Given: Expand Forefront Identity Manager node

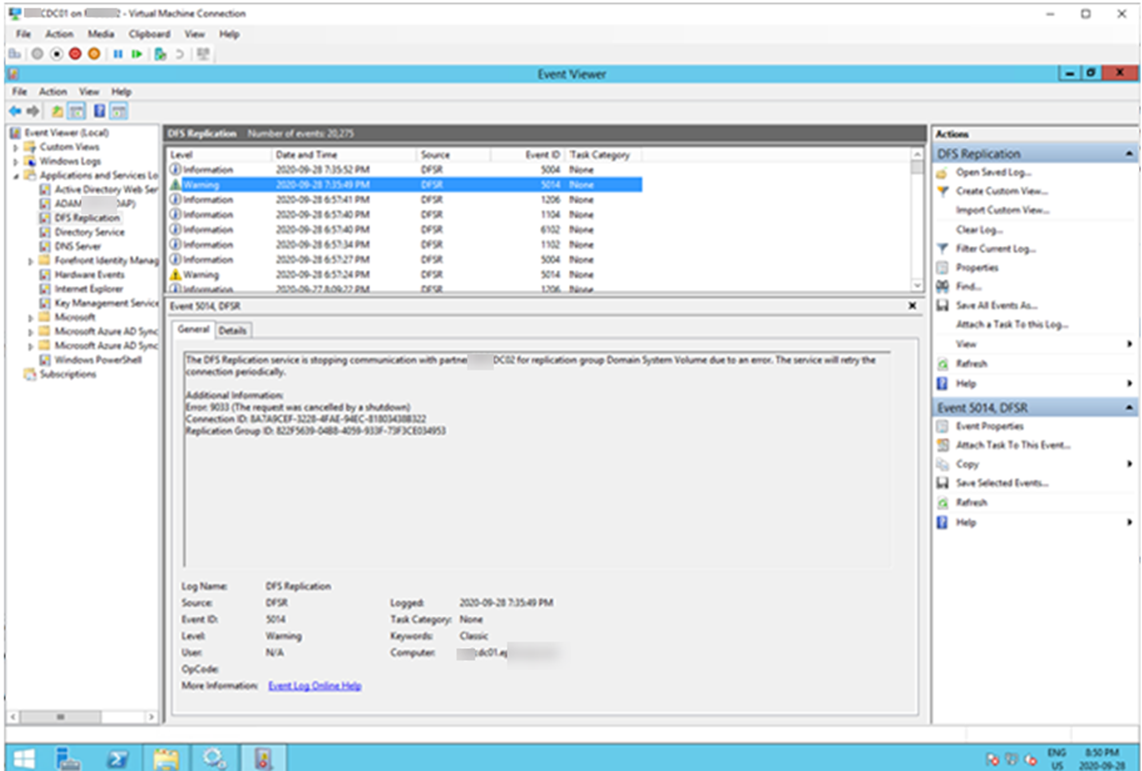Looking at the screenshot, I should (31, 261).
